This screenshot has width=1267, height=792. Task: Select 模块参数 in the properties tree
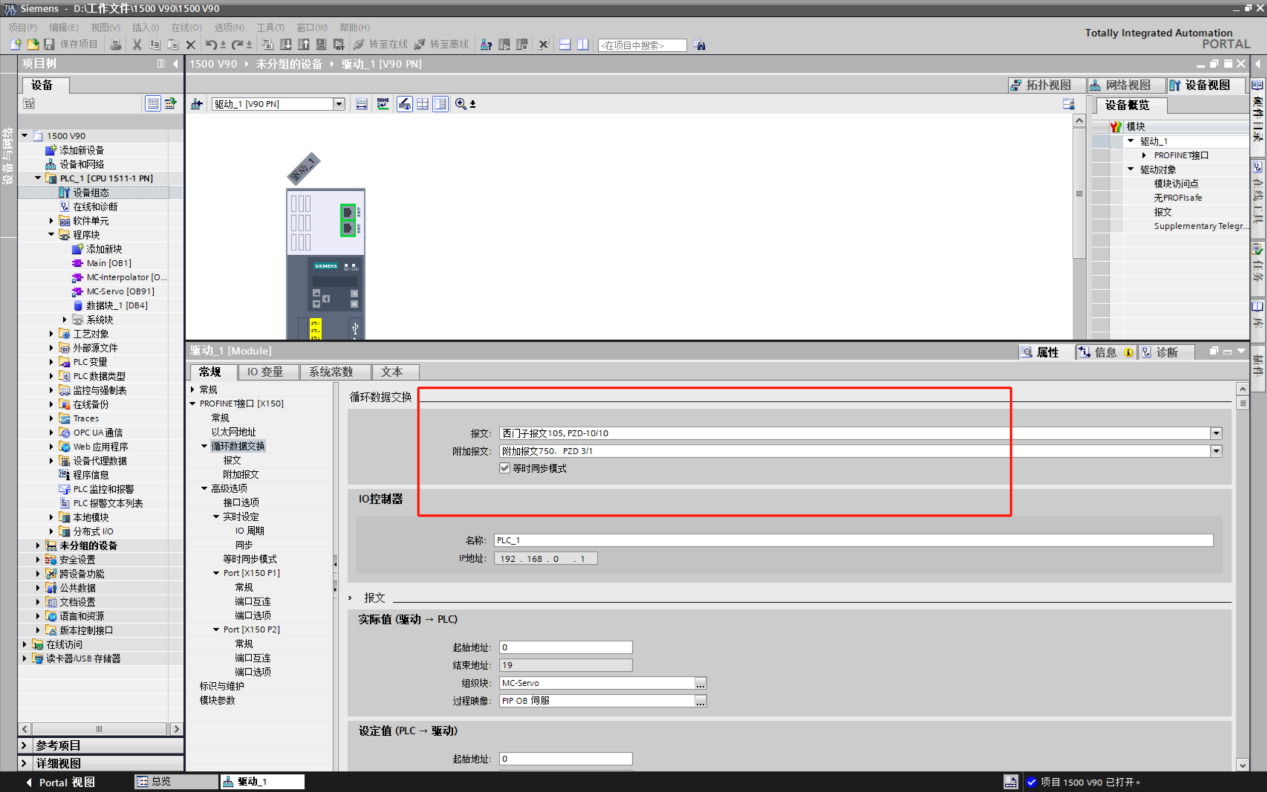coord(218,700)
